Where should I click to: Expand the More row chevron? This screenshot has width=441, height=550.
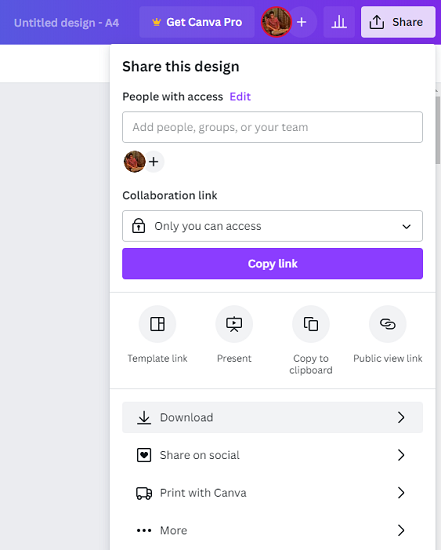tap(401, 530)
